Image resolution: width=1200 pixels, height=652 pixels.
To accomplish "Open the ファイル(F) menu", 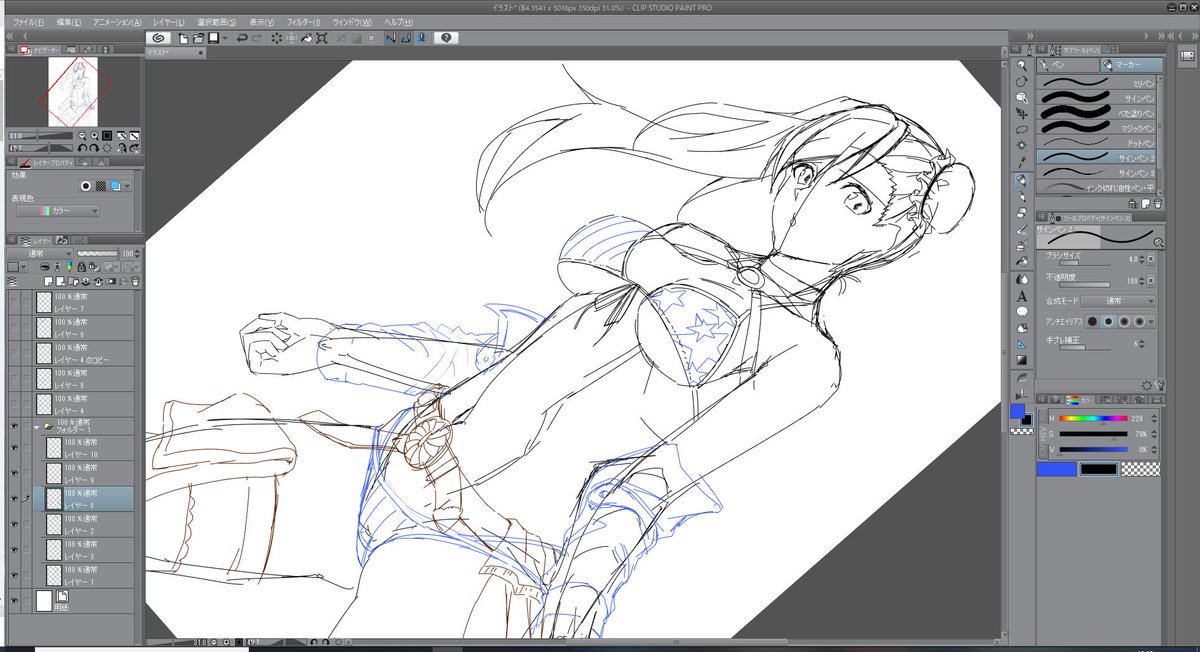I will (x=29, y=21).
